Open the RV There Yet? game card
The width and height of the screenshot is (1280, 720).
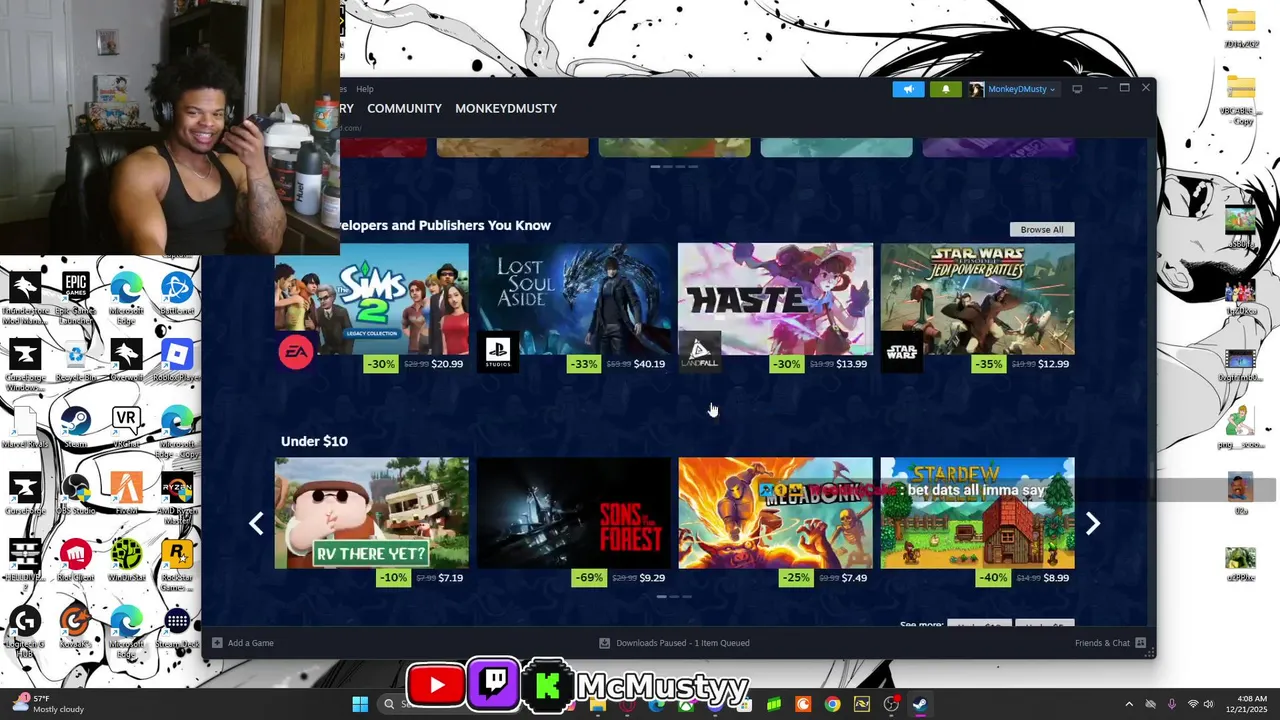tap(371, 513)
